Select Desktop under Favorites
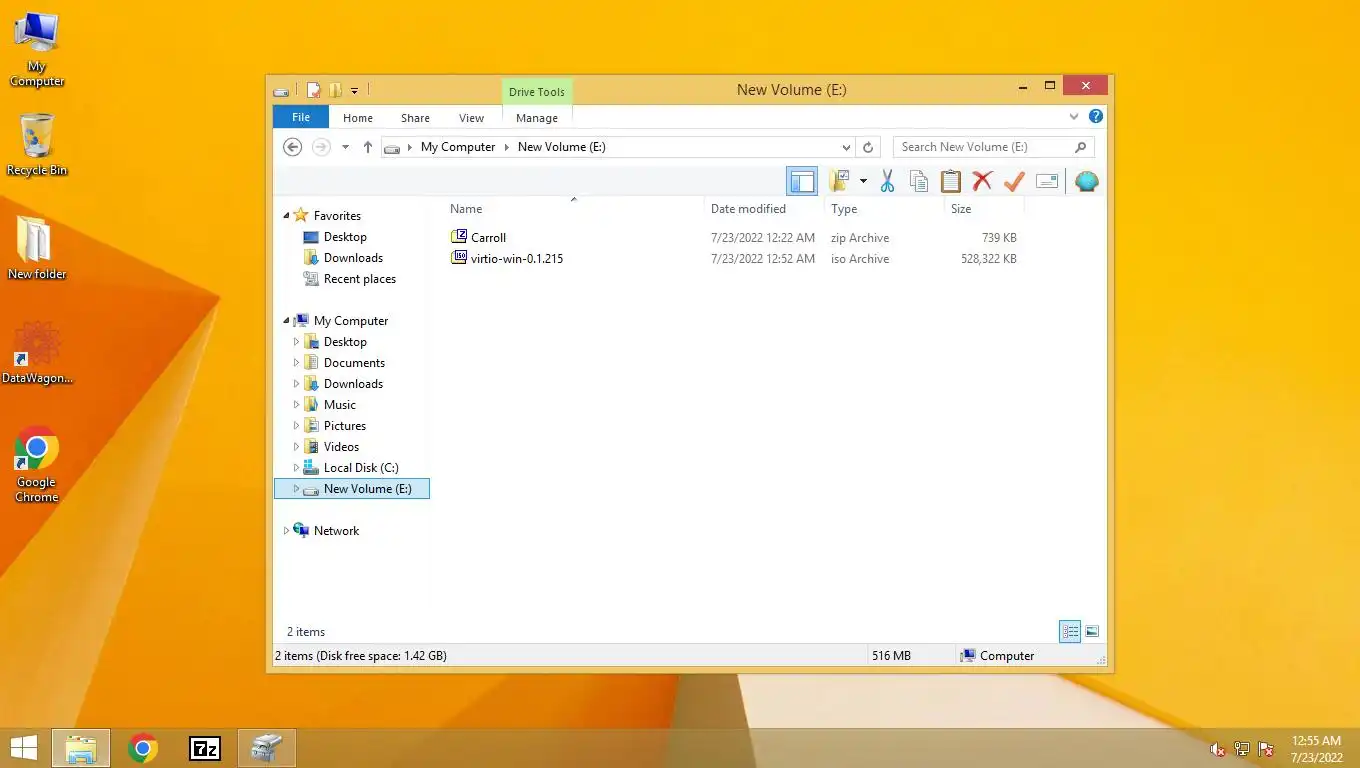This screenshot has height=768, width=1360. [x=345, y=237]
